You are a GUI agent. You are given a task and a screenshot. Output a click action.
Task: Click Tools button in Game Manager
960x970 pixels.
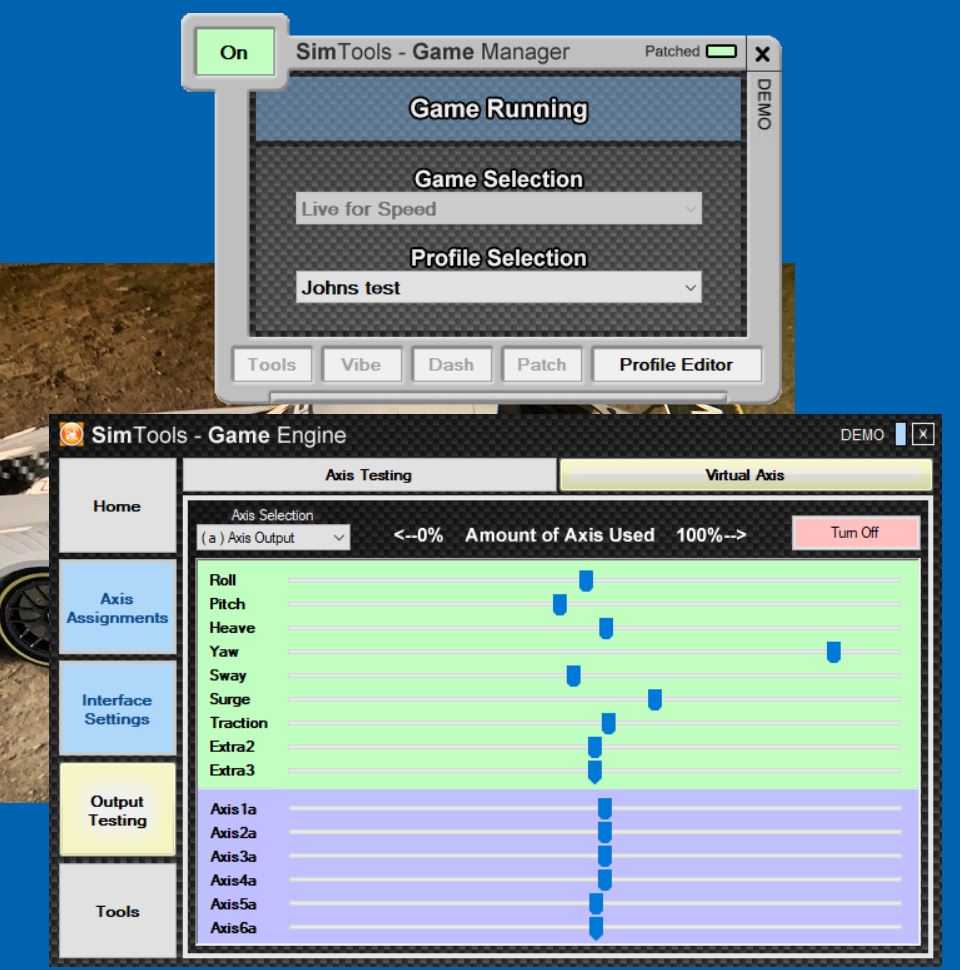click(x=272, y=364)
